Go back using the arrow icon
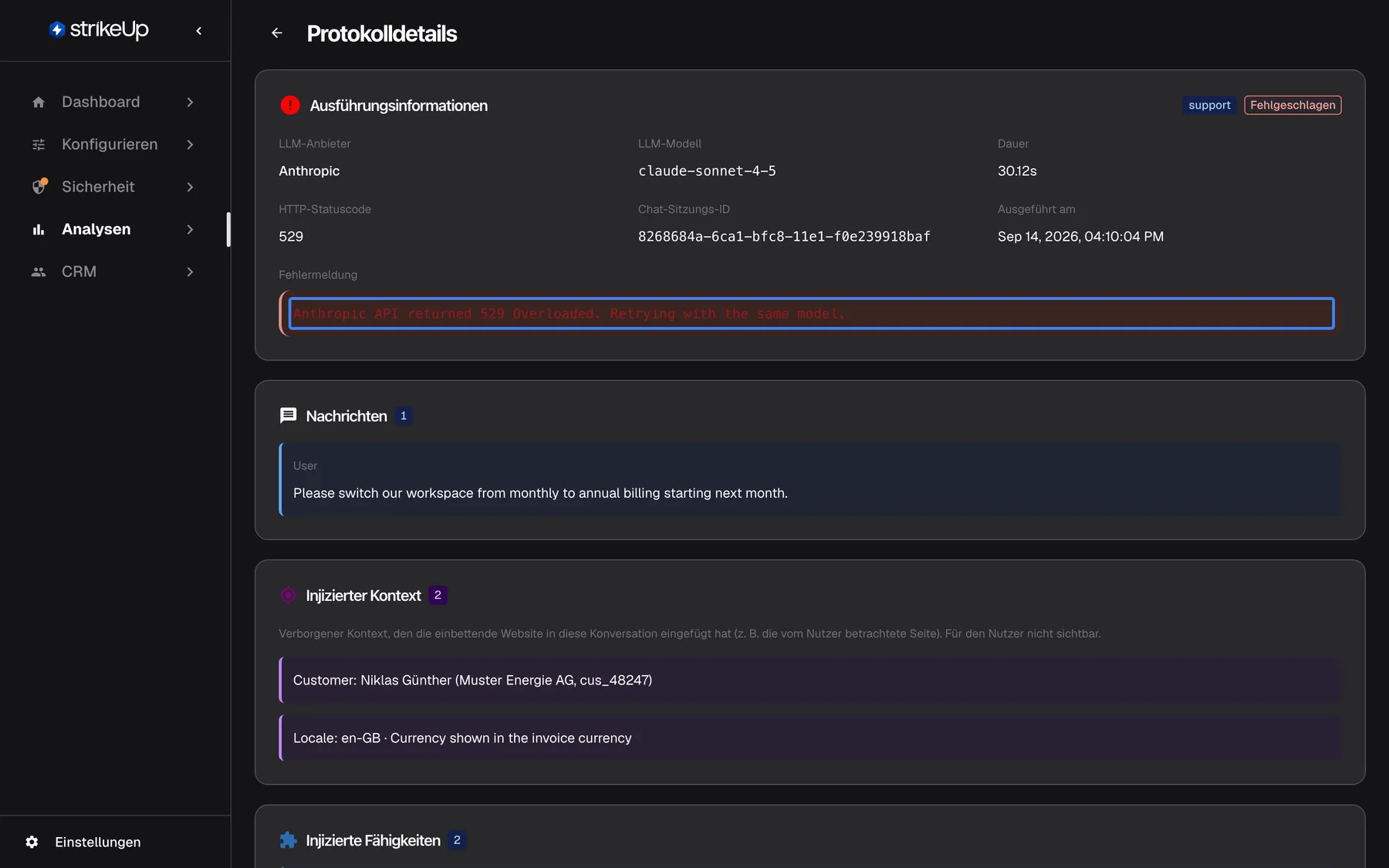The image size is (1389, 868). [x=277, y=33]
